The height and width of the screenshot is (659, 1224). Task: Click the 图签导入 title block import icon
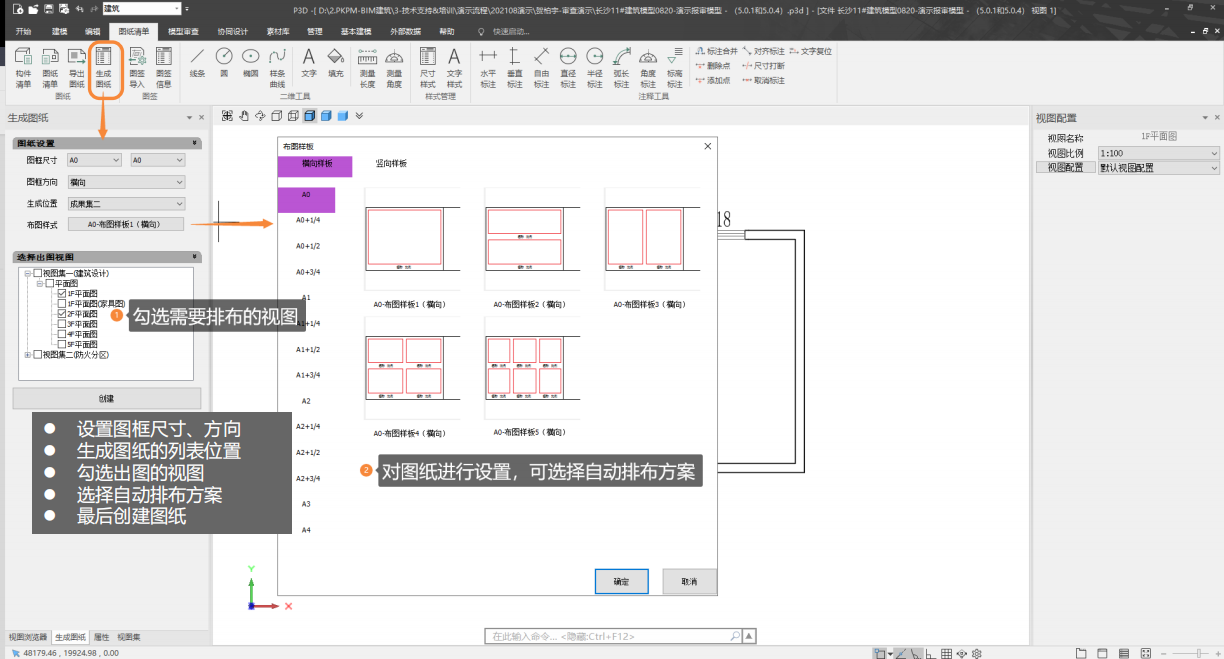pyautogui.click(x=137, y=67)
